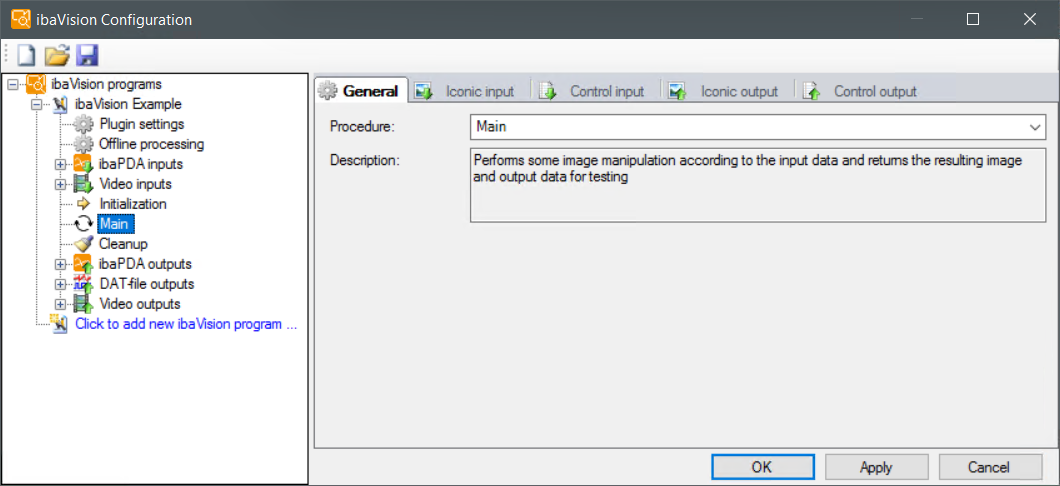
Task: Click the Initialization arrow icon
Action: (83, 203)
